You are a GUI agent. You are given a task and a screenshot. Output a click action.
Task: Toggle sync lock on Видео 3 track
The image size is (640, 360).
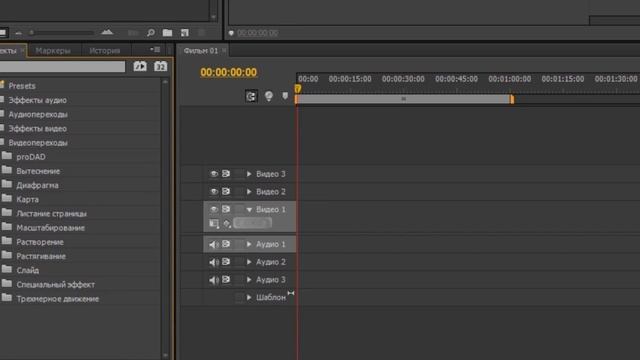tap(226, 174)
